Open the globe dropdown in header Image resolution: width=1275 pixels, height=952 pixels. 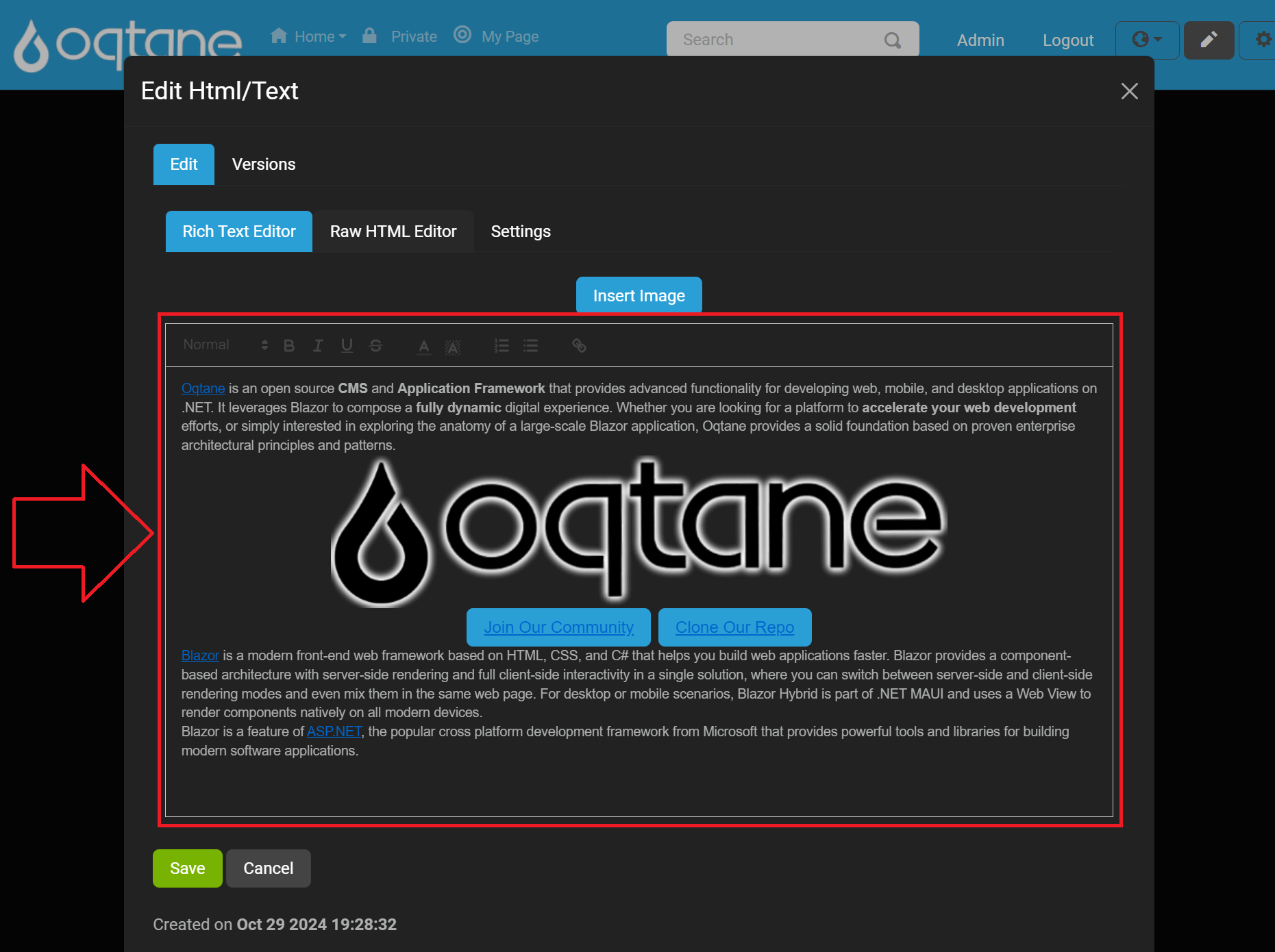click(x=1147, y=40)
